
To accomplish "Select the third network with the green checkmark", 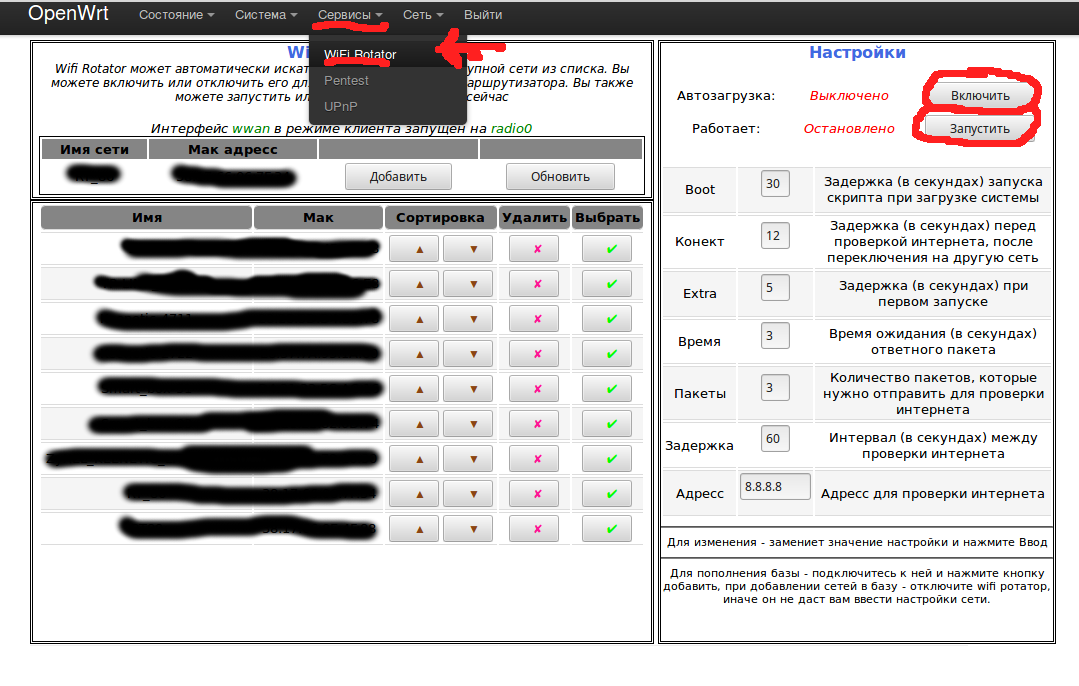I will point(606,320).
